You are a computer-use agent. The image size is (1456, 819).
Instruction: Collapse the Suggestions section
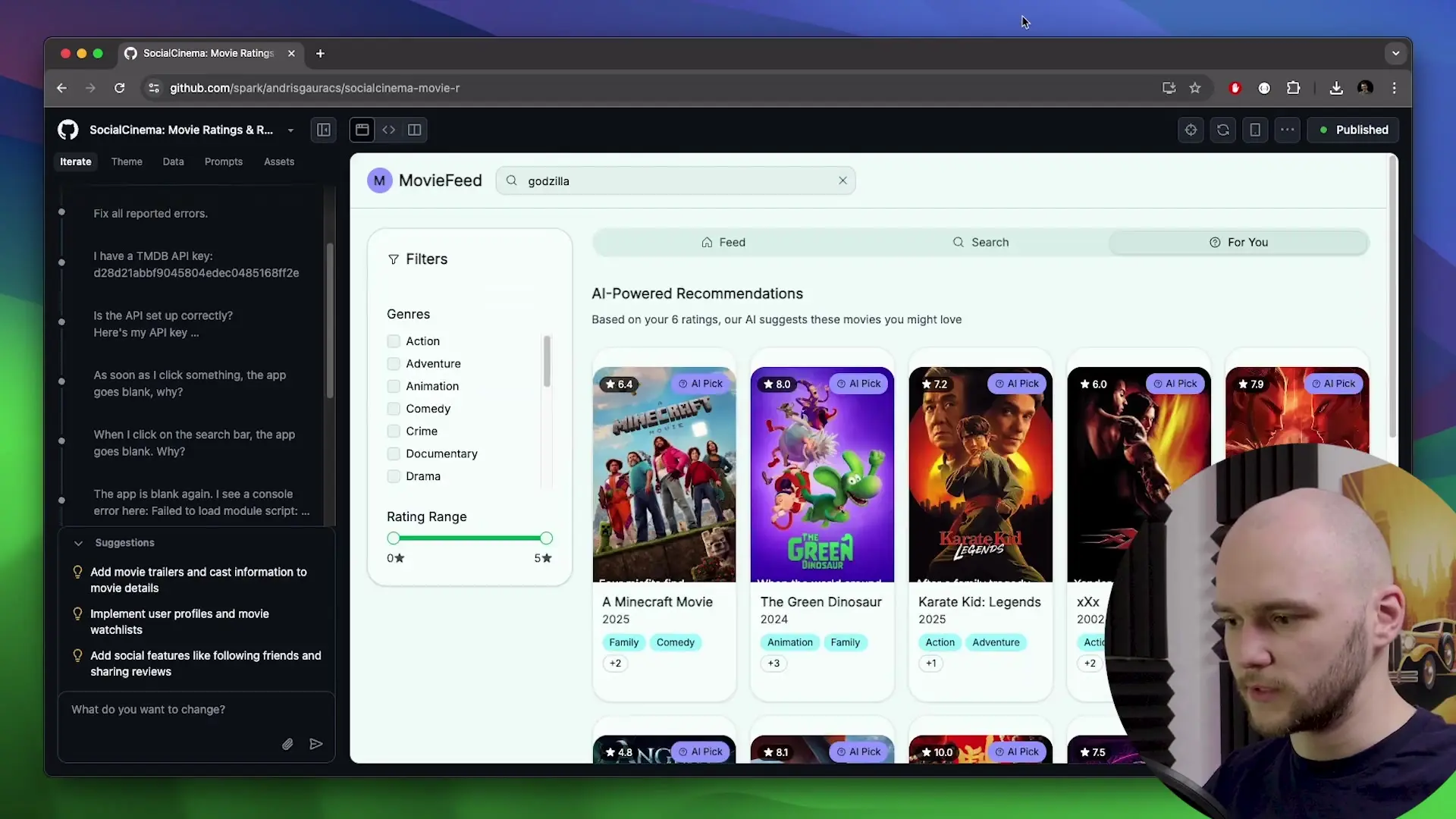coord(78,543)
